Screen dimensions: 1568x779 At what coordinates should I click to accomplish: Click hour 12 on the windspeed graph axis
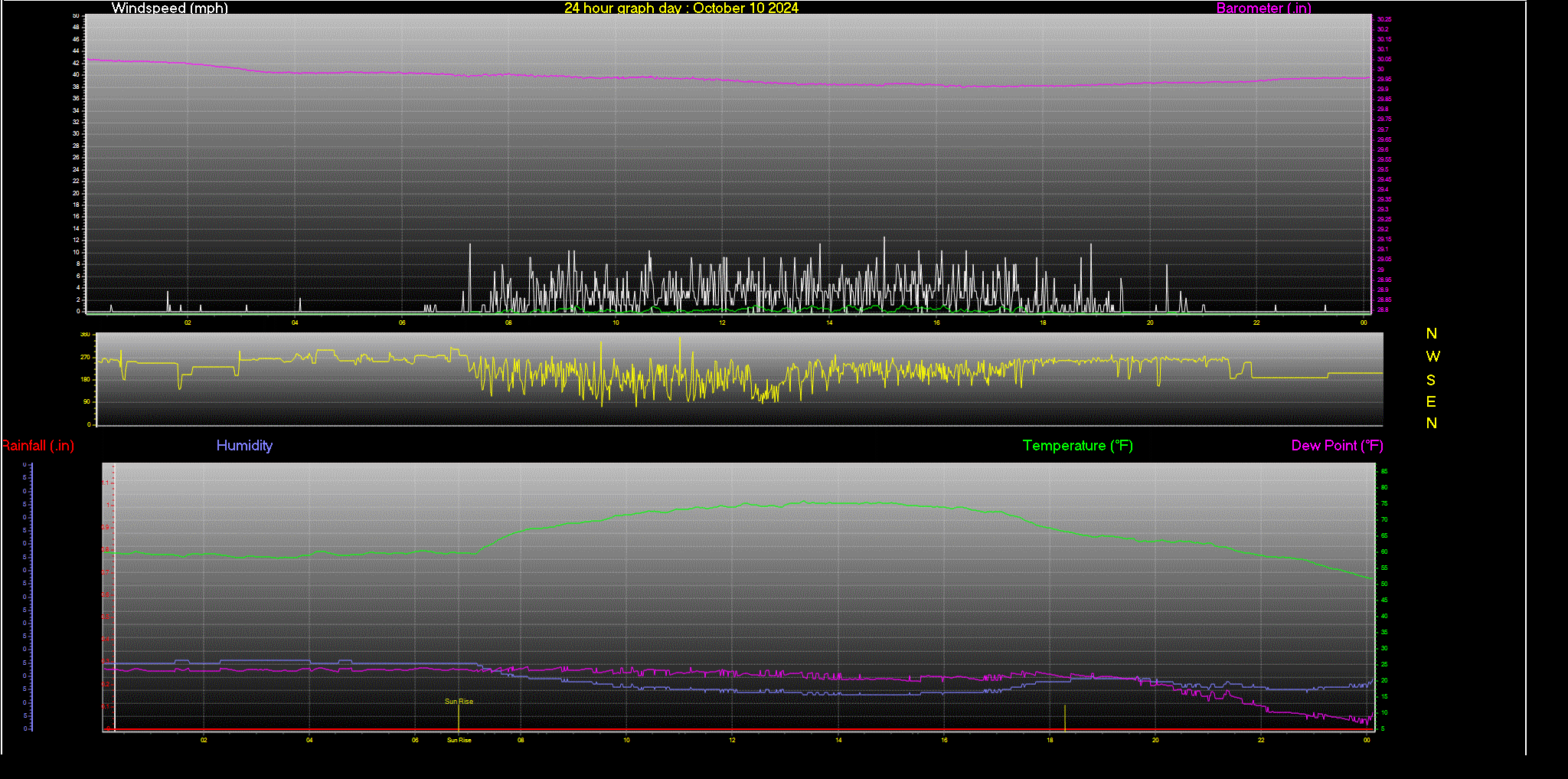[722, 322]
